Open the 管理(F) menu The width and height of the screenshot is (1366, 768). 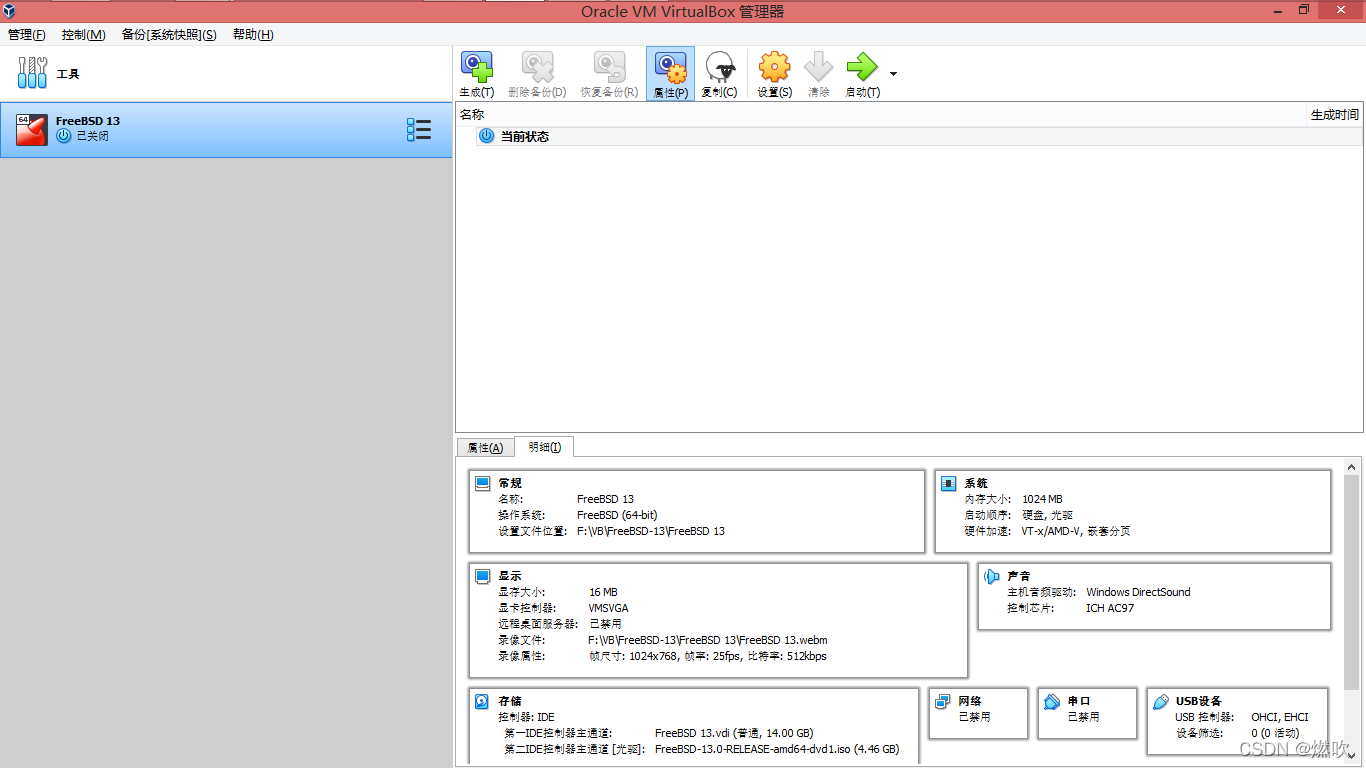[x=27, y=35]
